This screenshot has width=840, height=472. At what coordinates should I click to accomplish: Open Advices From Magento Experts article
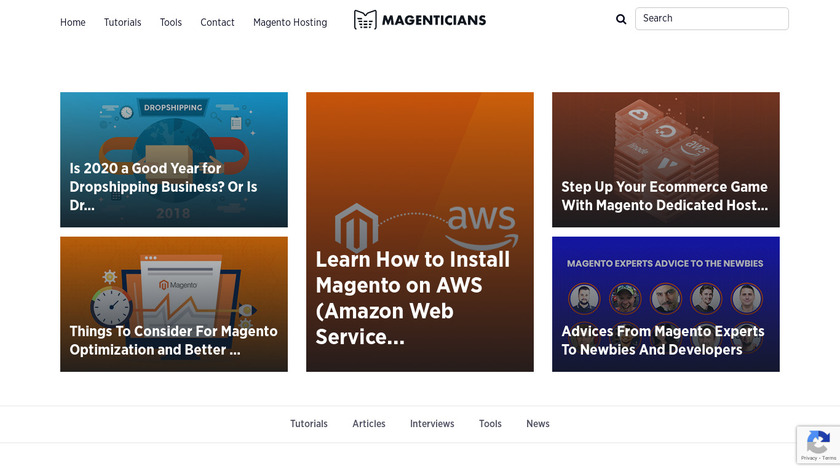pos(666,304)
